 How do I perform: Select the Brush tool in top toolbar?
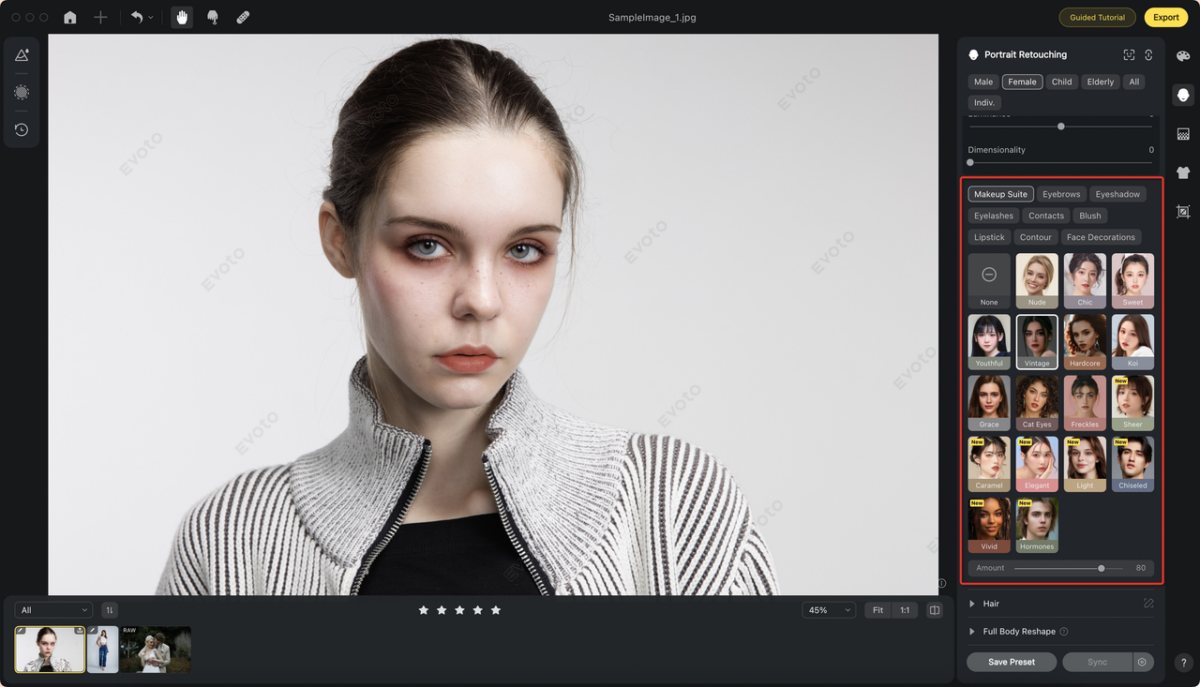pyautogui.click(x=212, y=17)
